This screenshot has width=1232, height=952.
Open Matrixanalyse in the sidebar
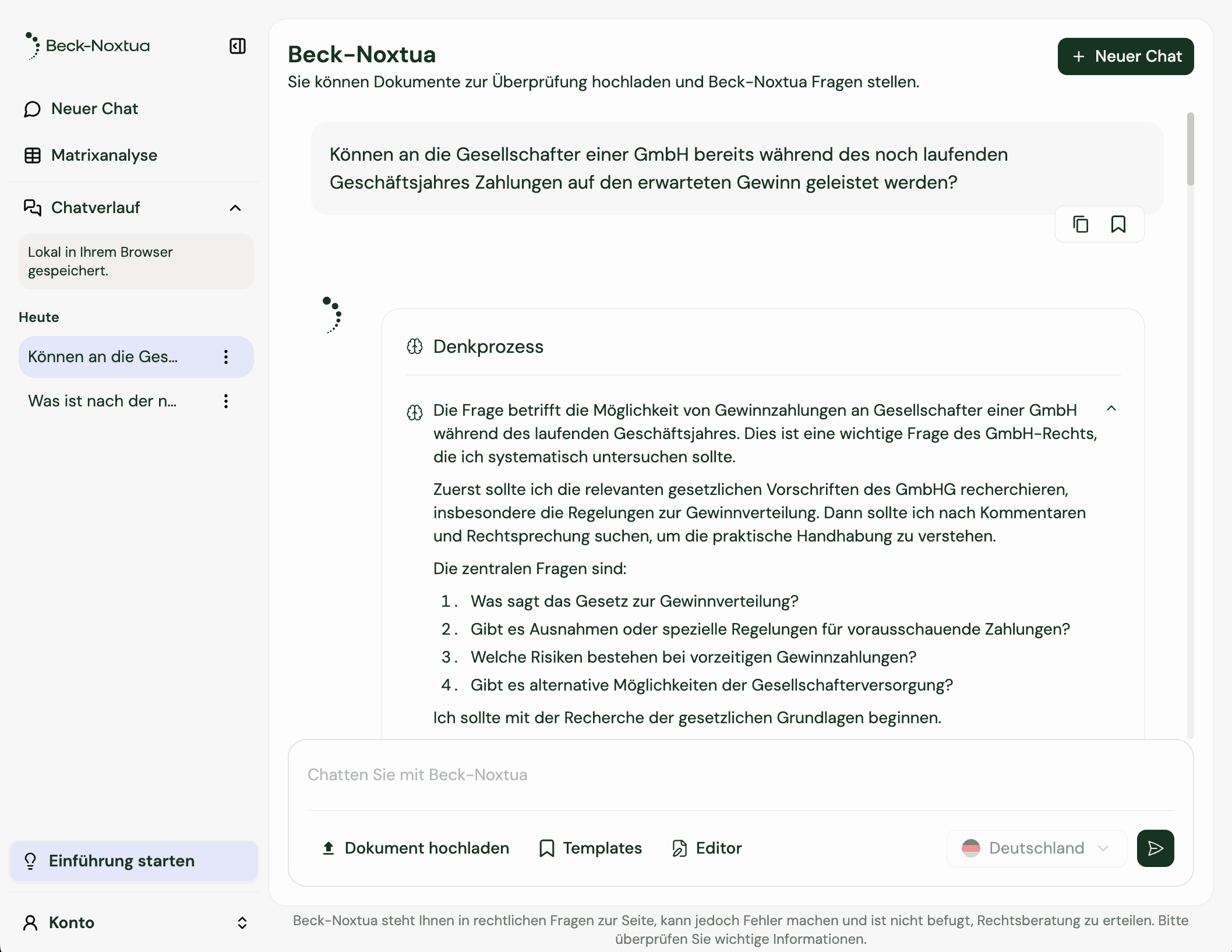pyautogui.click(x=104, y=155)
